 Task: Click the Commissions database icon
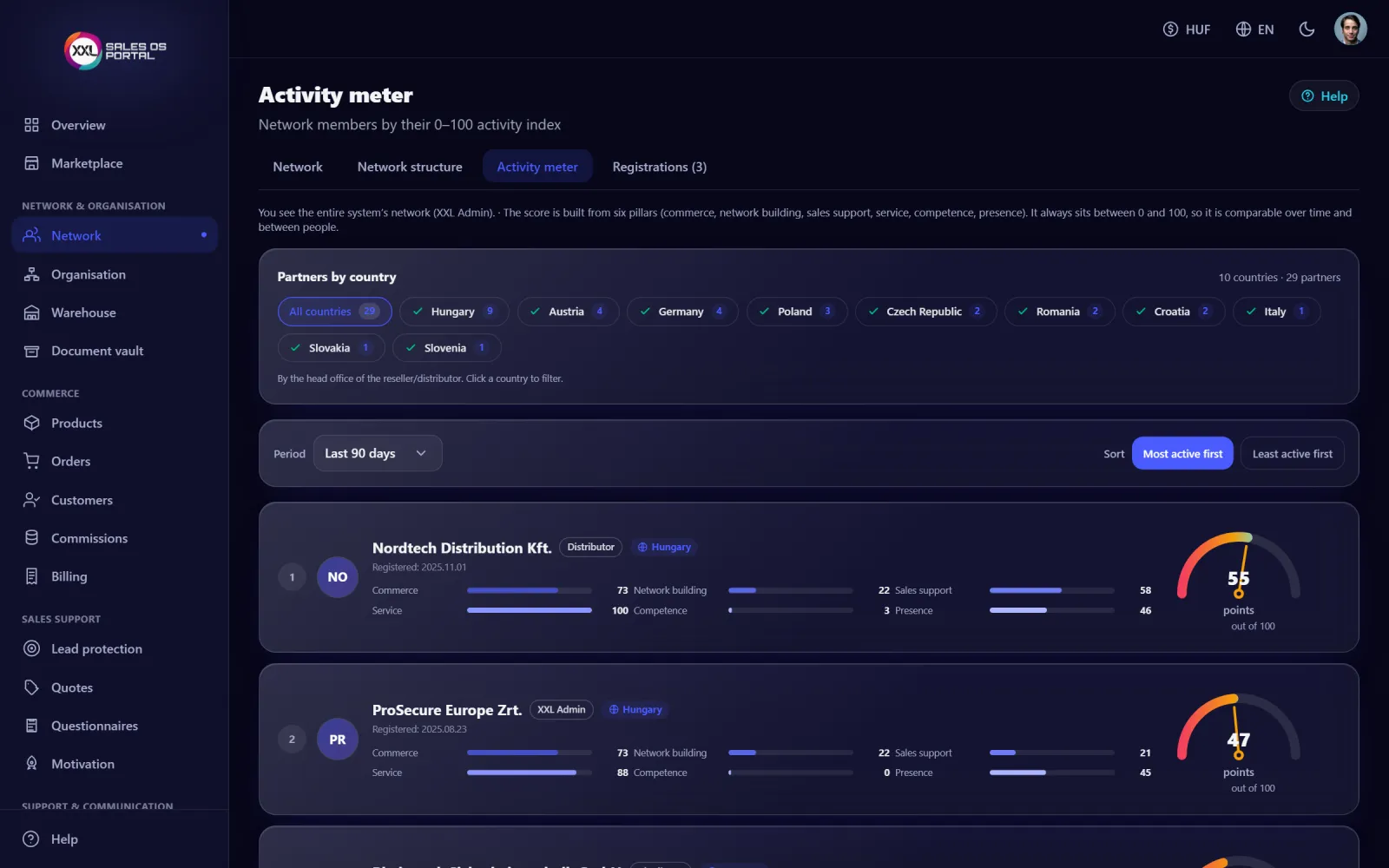click(x=32, y=538)
